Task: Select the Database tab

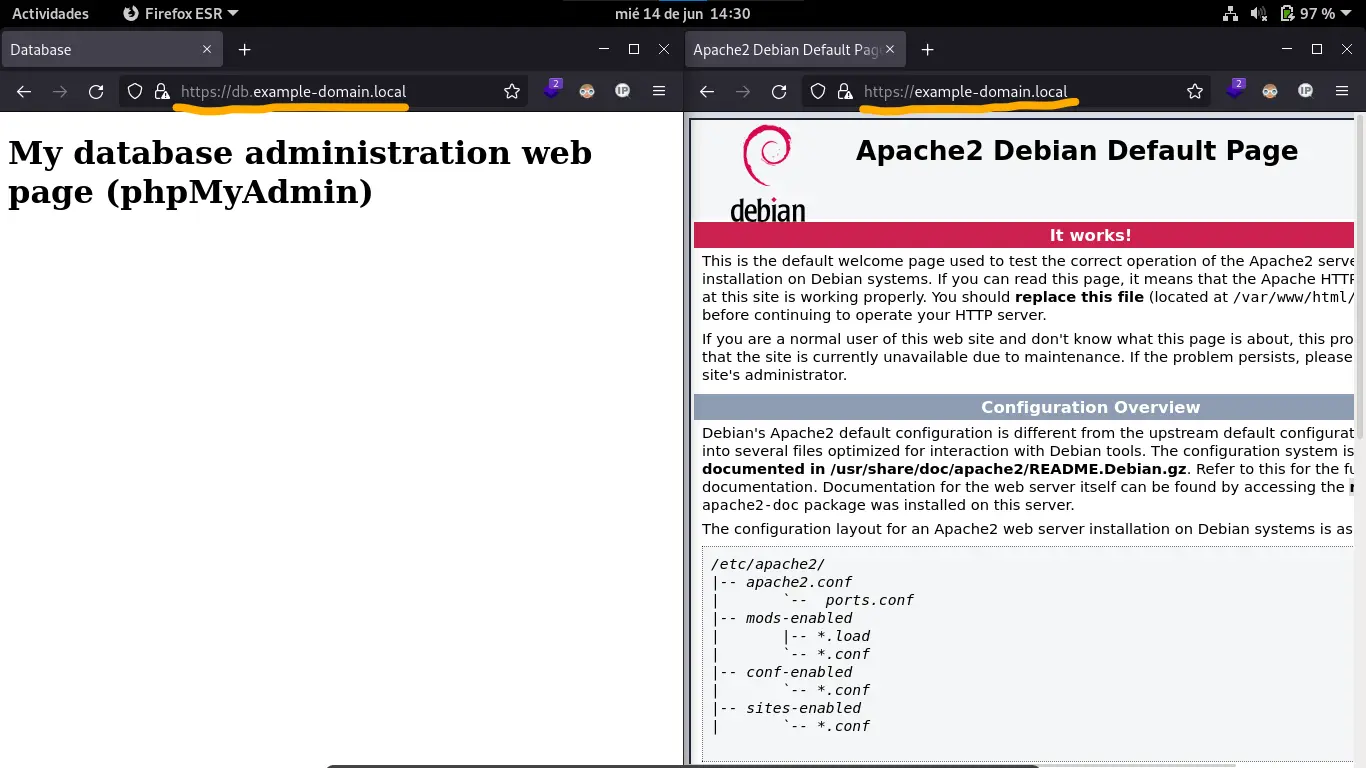Action: pos(110,49)
